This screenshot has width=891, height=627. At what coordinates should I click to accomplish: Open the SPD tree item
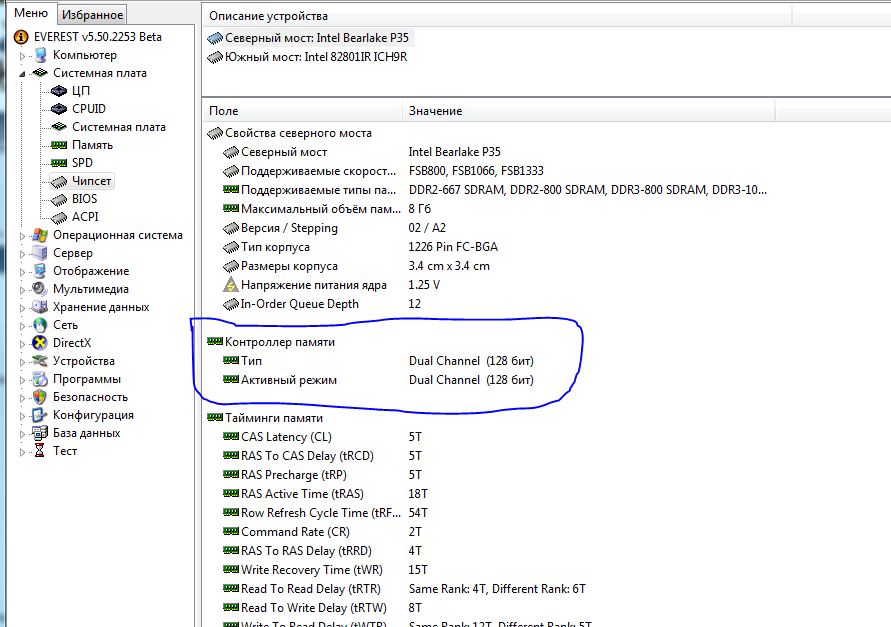pos(82,163)
